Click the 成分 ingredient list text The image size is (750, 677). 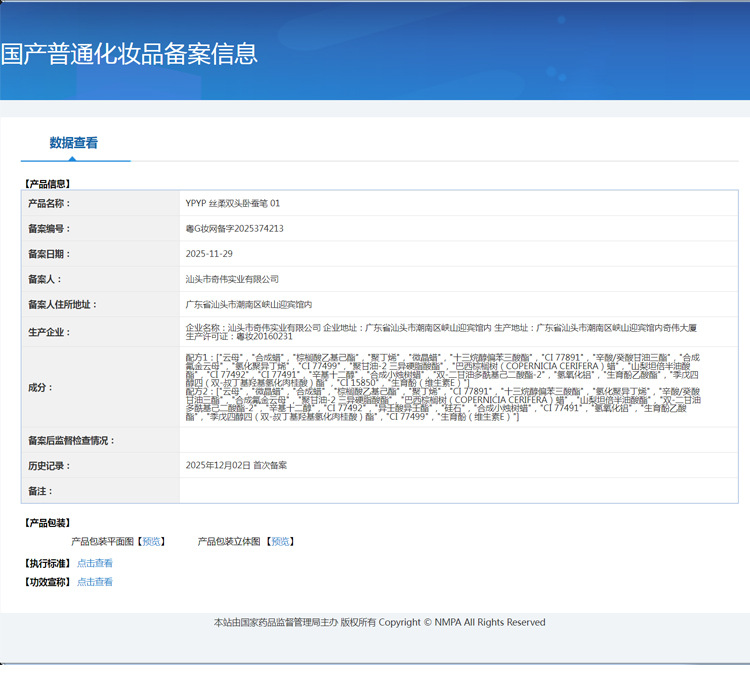(443, 387)
